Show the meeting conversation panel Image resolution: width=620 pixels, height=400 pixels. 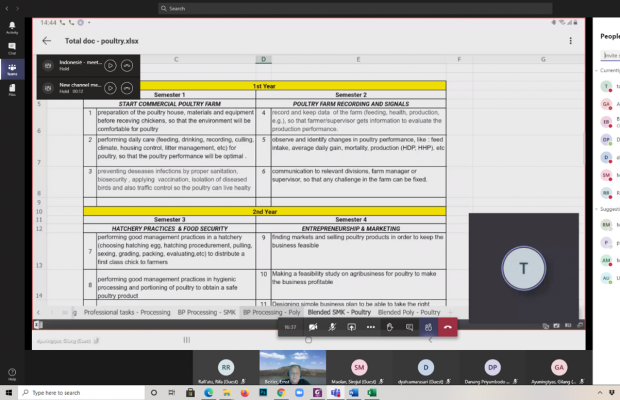coord(409,327)
